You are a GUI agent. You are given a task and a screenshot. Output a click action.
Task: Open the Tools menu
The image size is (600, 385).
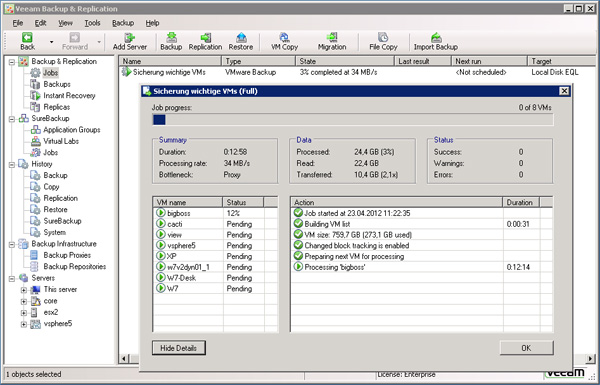tap(92, 23)
